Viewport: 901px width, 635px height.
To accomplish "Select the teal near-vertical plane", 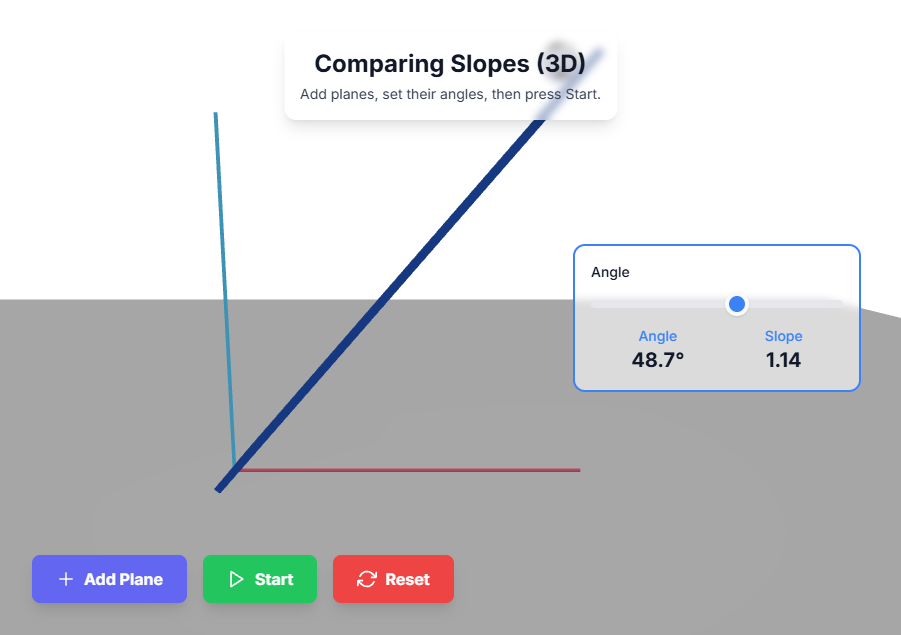I will tap(223, 250).
